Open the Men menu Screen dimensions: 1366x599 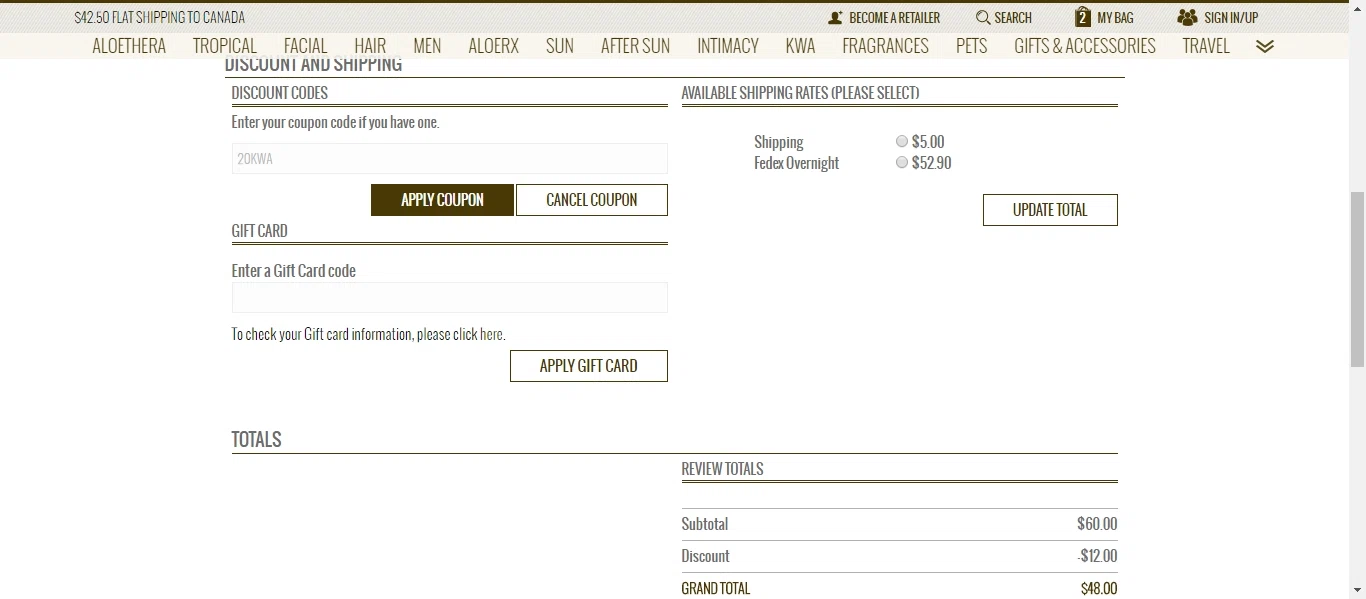click(427, 46)
